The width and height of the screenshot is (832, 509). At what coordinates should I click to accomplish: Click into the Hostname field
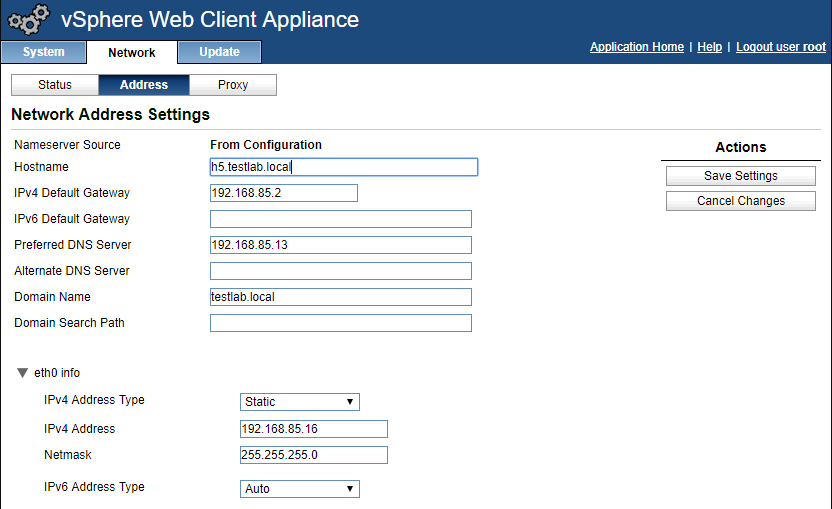pos(344,167)
